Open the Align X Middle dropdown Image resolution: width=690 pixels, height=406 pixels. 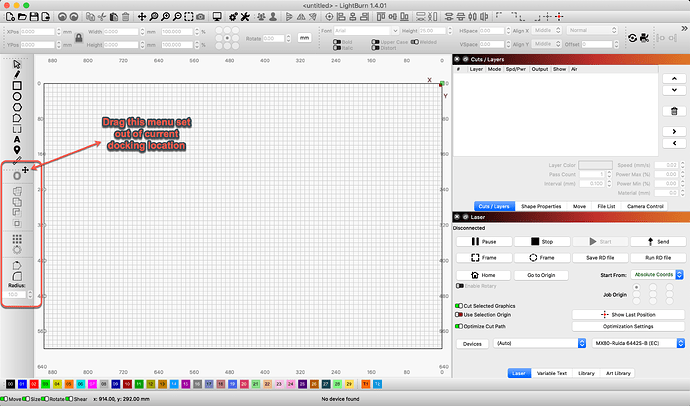click(547, 30)
